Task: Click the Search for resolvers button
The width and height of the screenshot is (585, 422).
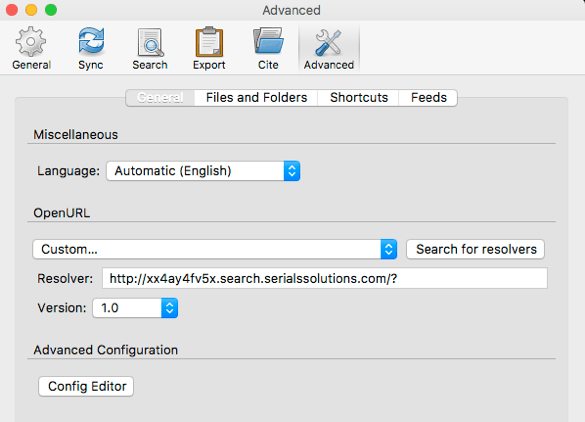Action: point(476,249)
